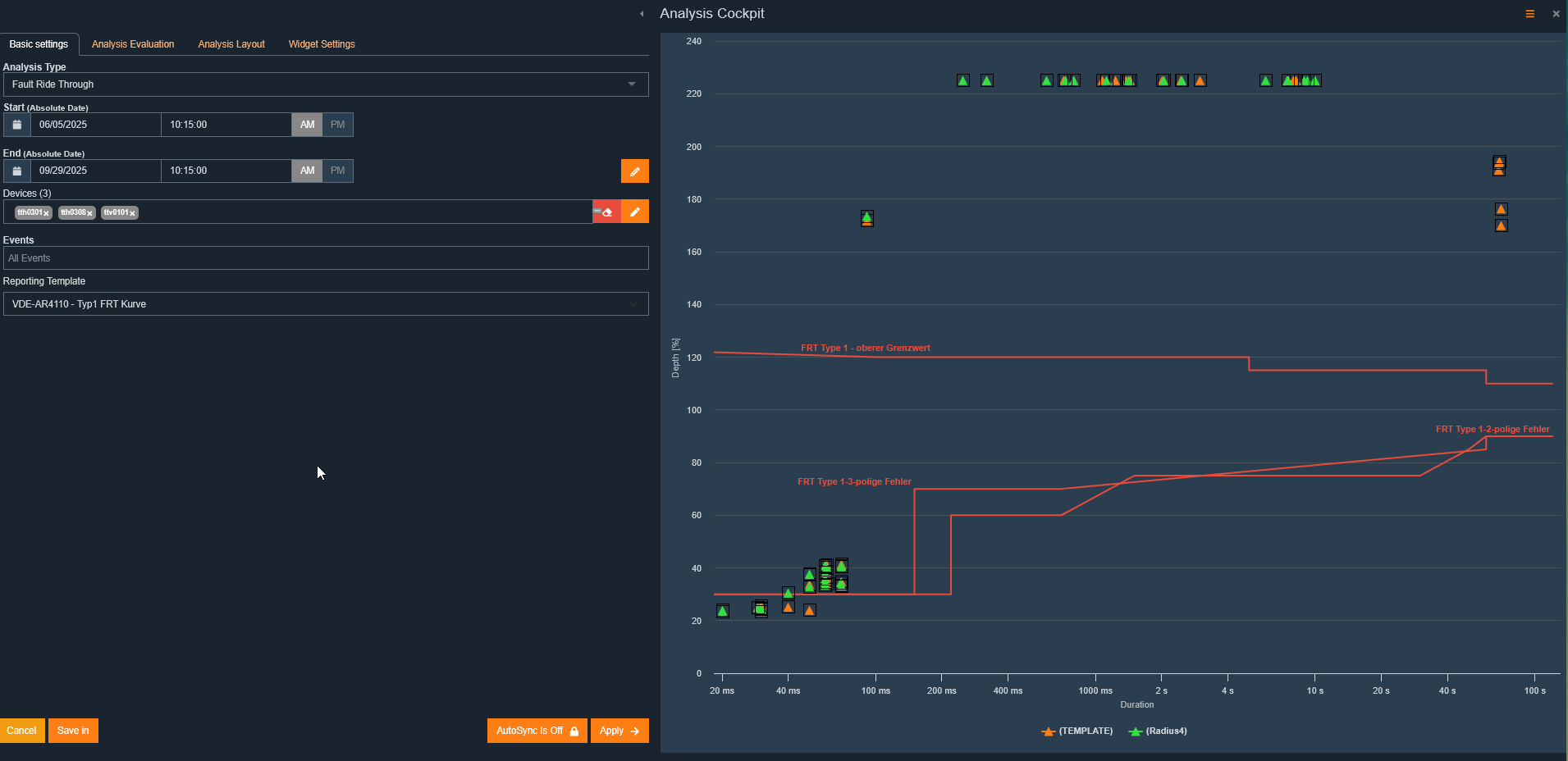Viewport: 1568px width, 761px height.
Task: Collapse the settings panel with the left chevron
Action: click(641, 14)
